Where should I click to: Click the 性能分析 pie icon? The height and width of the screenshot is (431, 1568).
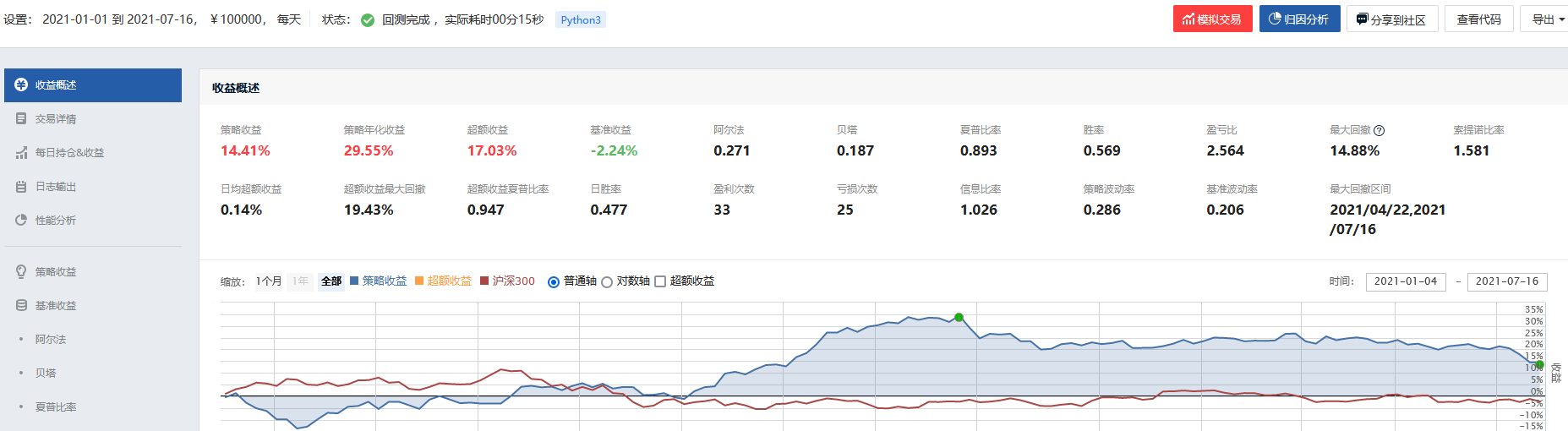pyautogui.click(x=21, y=221)
